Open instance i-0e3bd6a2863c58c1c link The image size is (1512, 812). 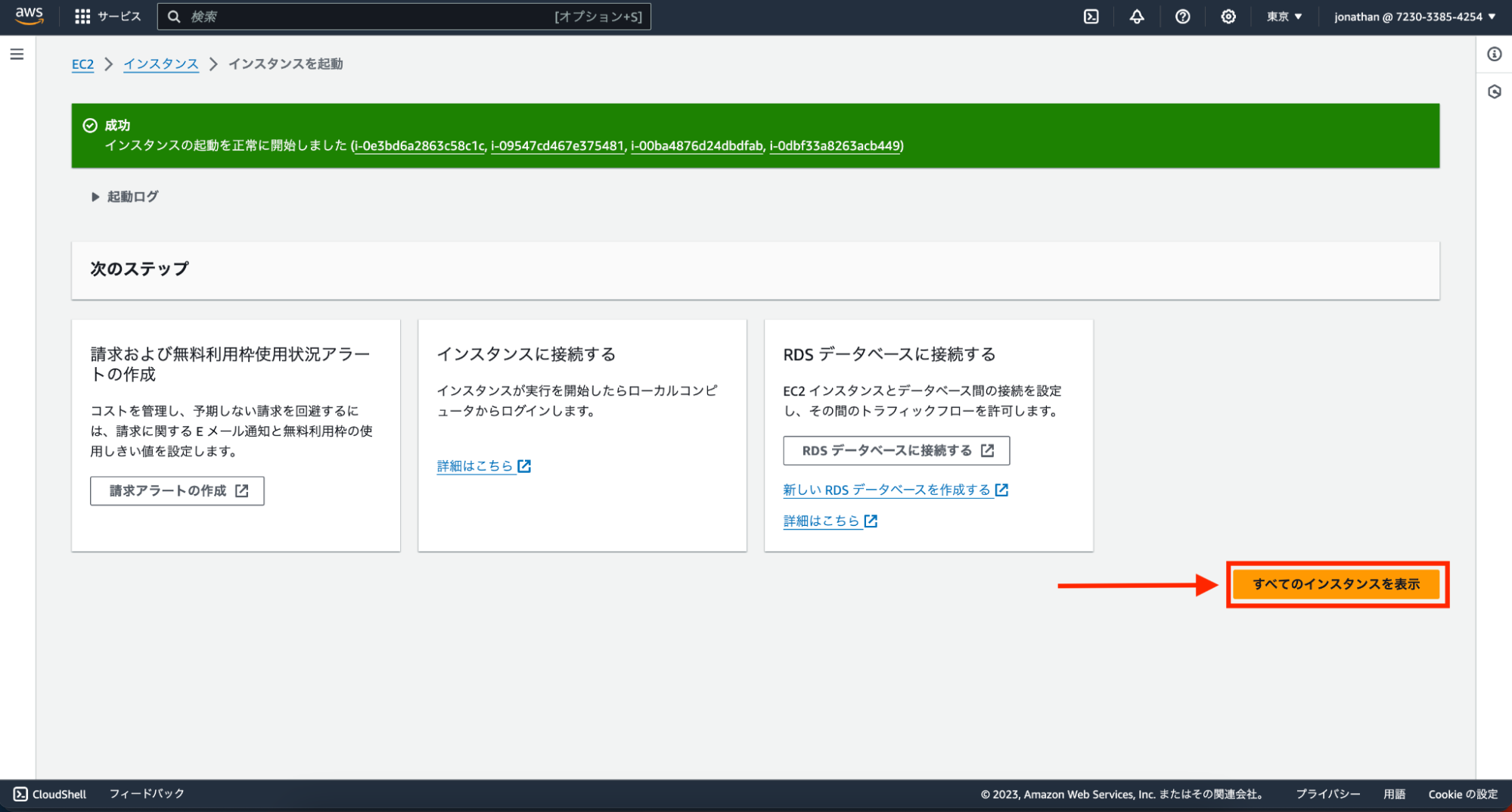click(x=419, y=146)
